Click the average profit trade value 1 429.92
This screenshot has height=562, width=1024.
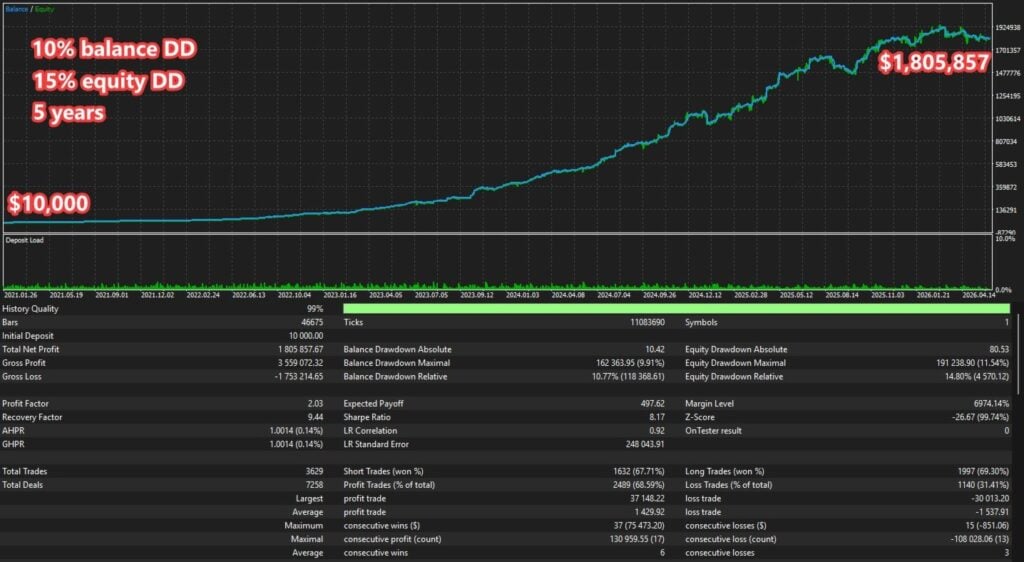(650, 512)
